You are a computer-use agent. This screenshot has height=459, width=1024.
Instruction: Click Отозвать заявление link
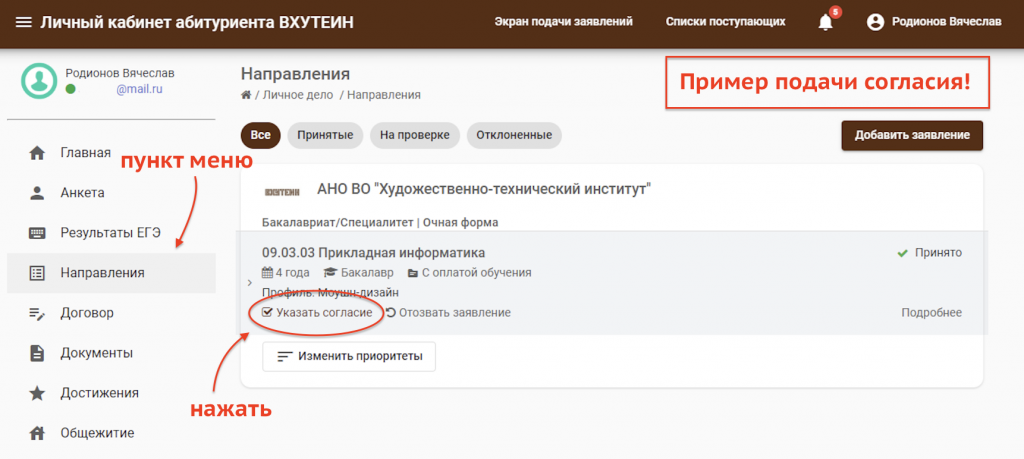(455, 313)
